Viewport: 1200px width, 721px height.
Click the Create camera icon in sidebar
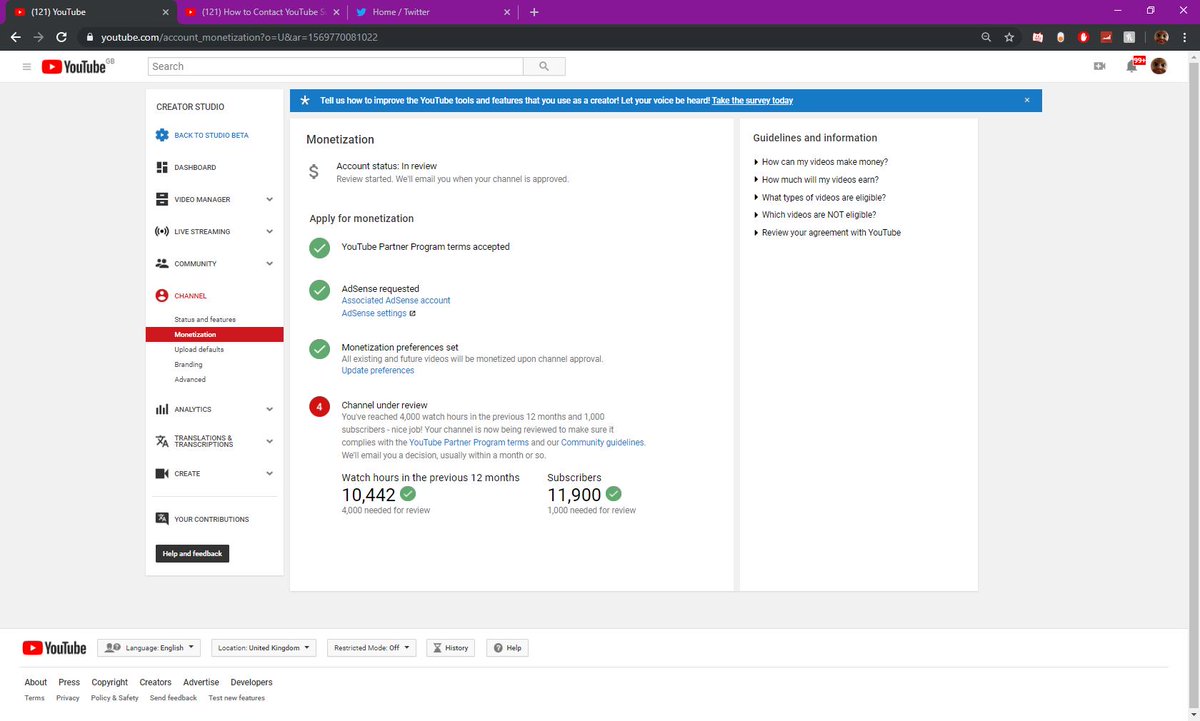pyautogui.click(x=162, y=473)
